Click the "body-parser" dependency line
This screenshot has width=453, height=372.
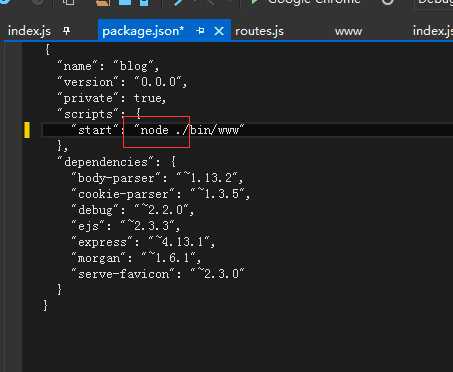(x=157, y=178)
